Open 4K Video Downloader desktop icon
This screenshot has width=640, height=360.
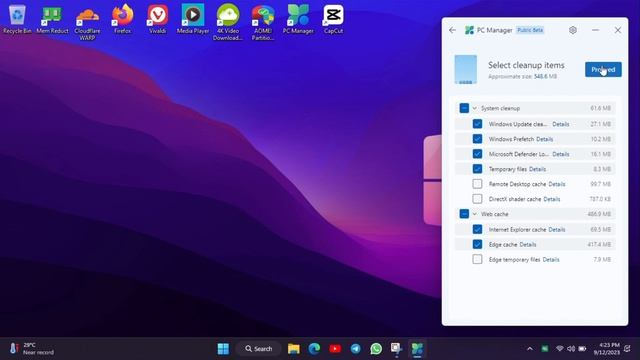click(228, 22)
